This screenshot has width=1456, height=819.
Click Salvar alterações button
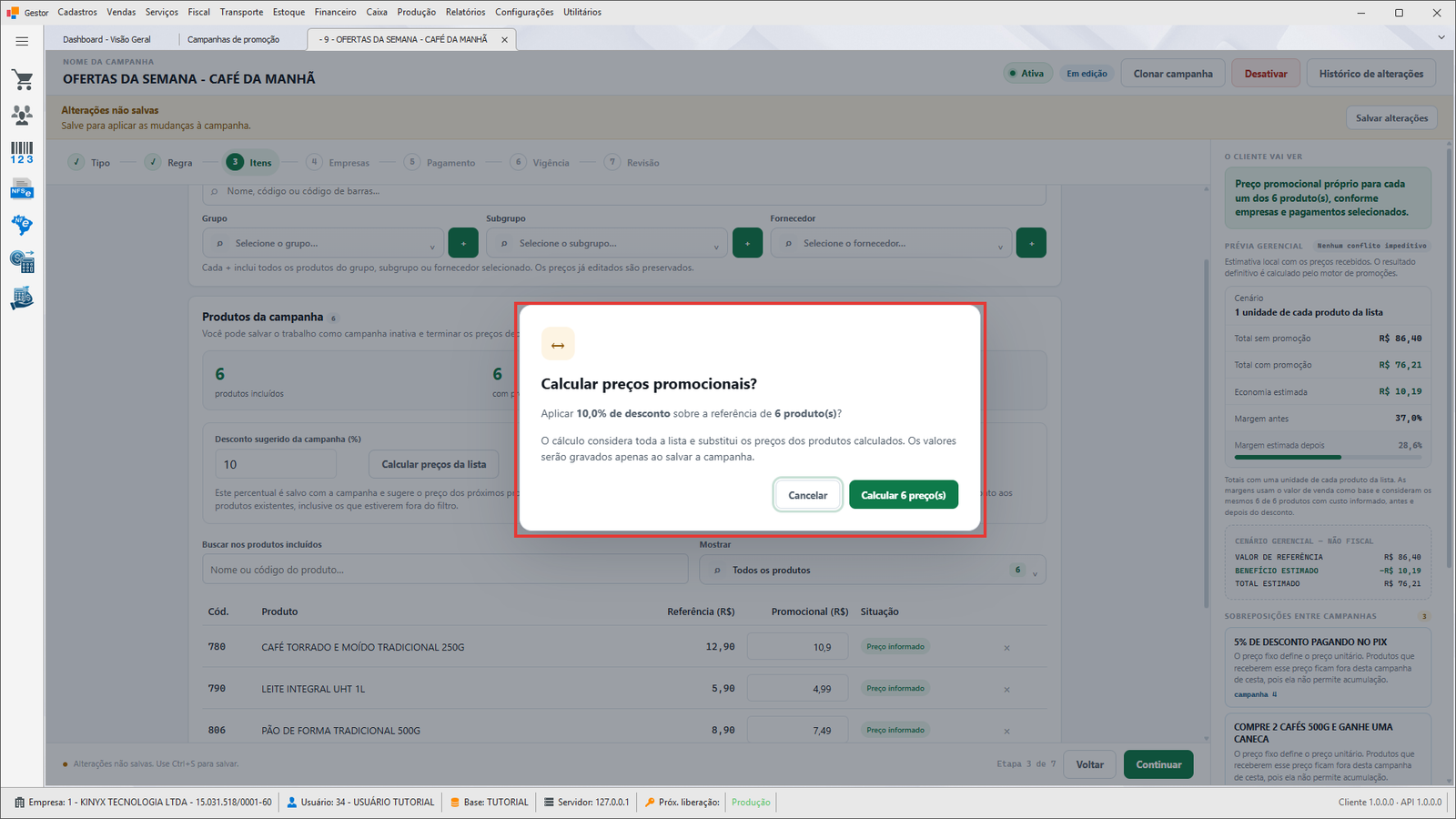point(1391,118)
